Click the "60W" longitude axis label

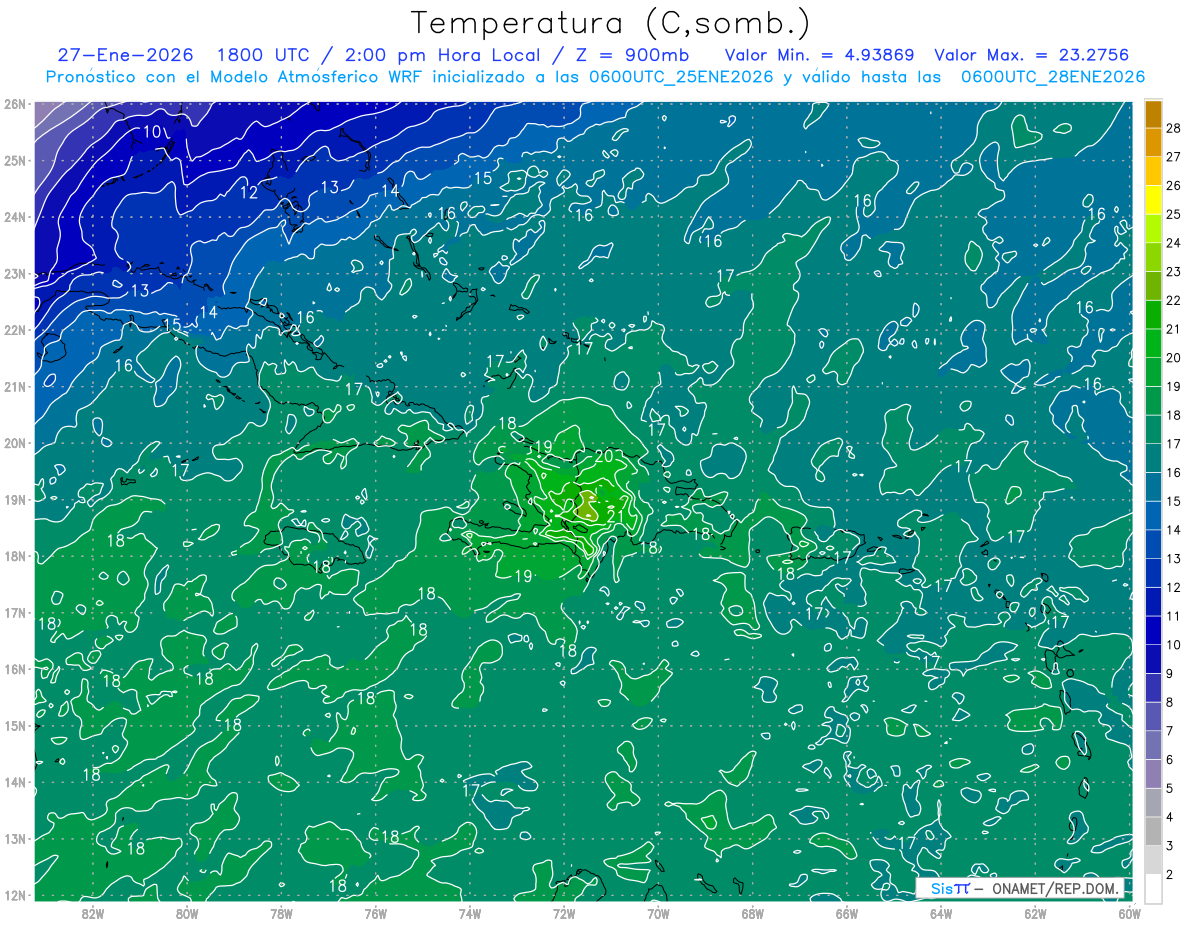click(x=1129, y=913)
